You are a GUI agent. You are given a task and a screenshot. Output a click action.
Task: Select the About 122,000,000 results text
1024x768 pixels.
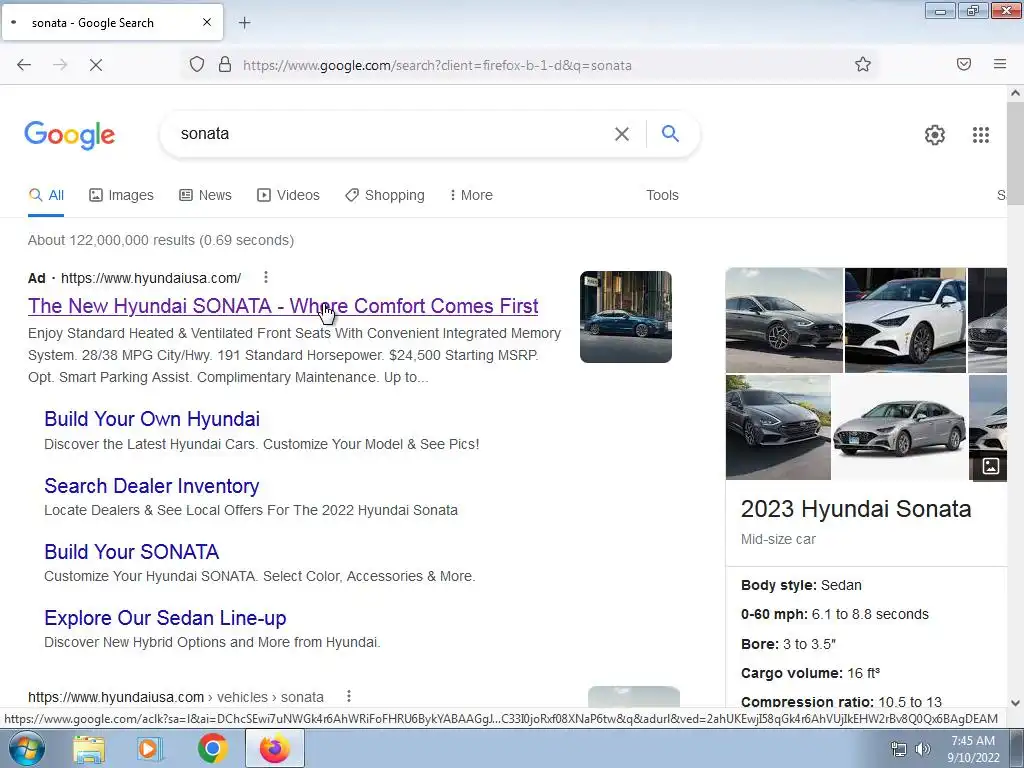click(161, 240)
